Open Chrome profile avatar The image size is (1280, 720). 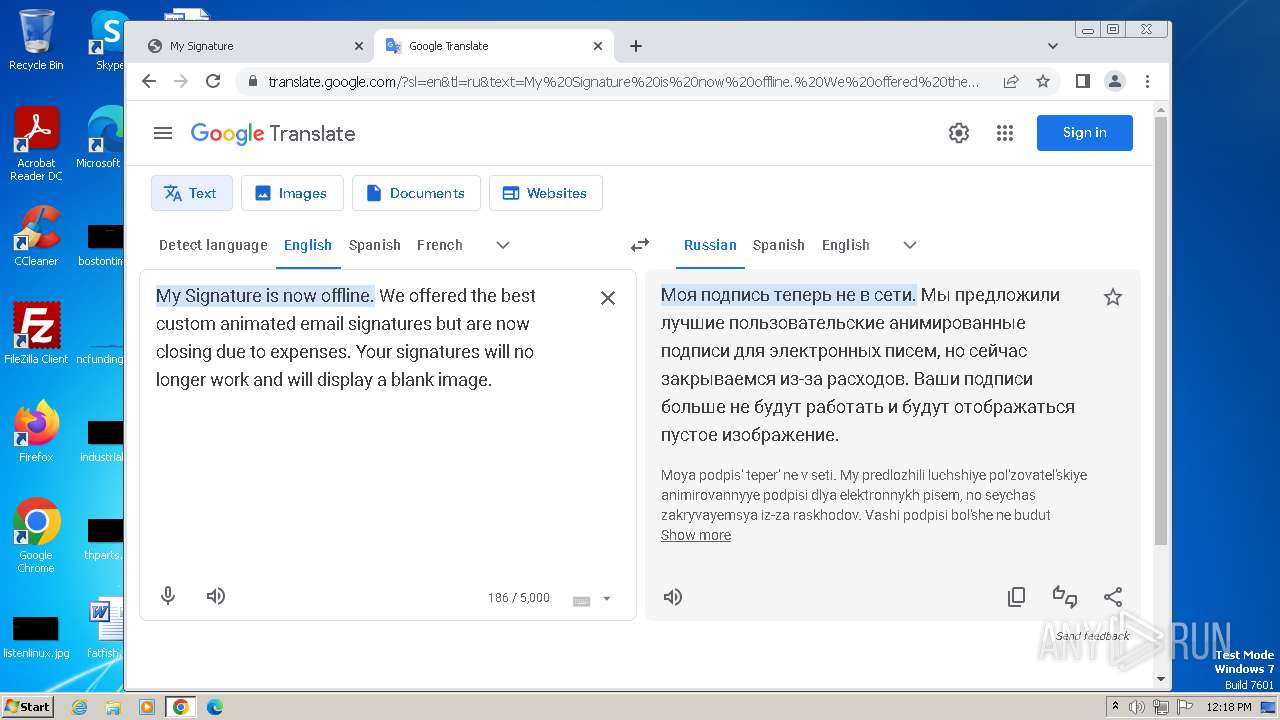coord(1115,81)
